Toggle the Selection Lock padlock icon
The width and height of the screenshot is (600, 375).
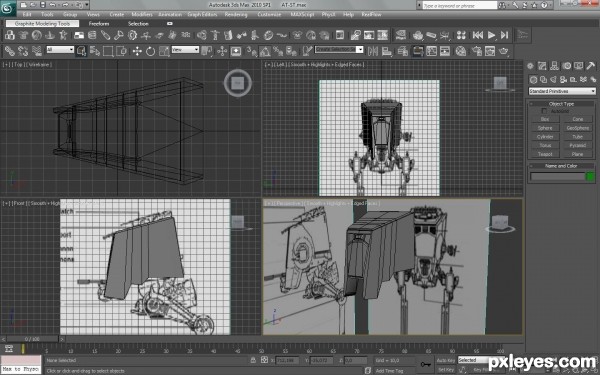[x=253, y=360]
